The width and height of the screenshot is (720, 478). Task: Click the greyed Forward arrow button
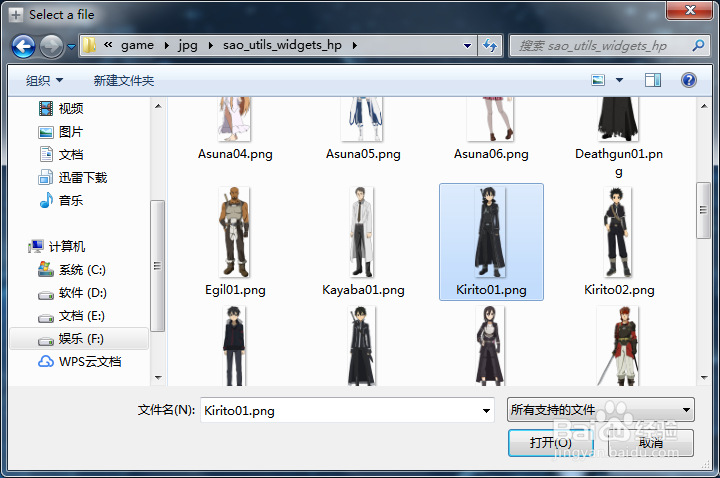(x=51, y=46)
